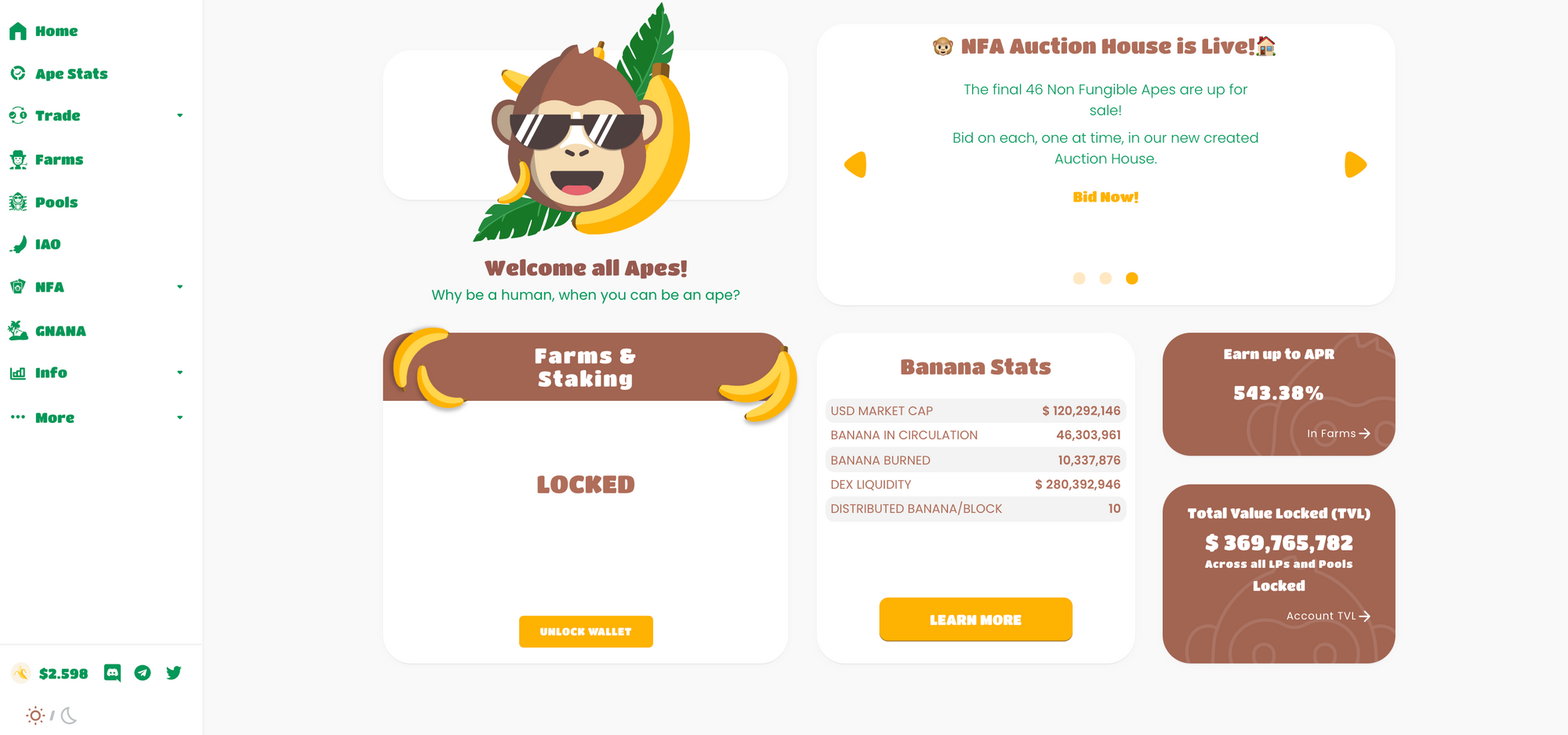
Task: Expand the More menu arrow
Action: click(x=180, y=417)
